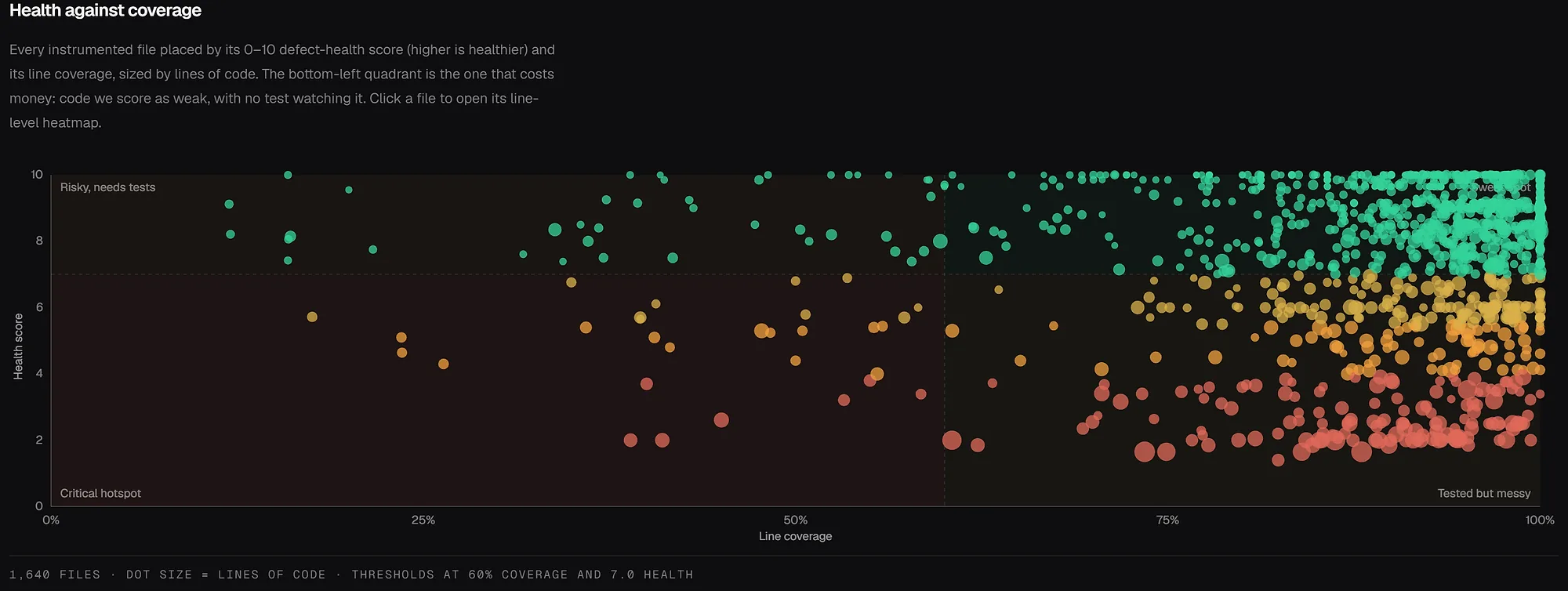Open the green dot at 12% coverage, health 9
1568x591 pixels.
click(229, 204)
